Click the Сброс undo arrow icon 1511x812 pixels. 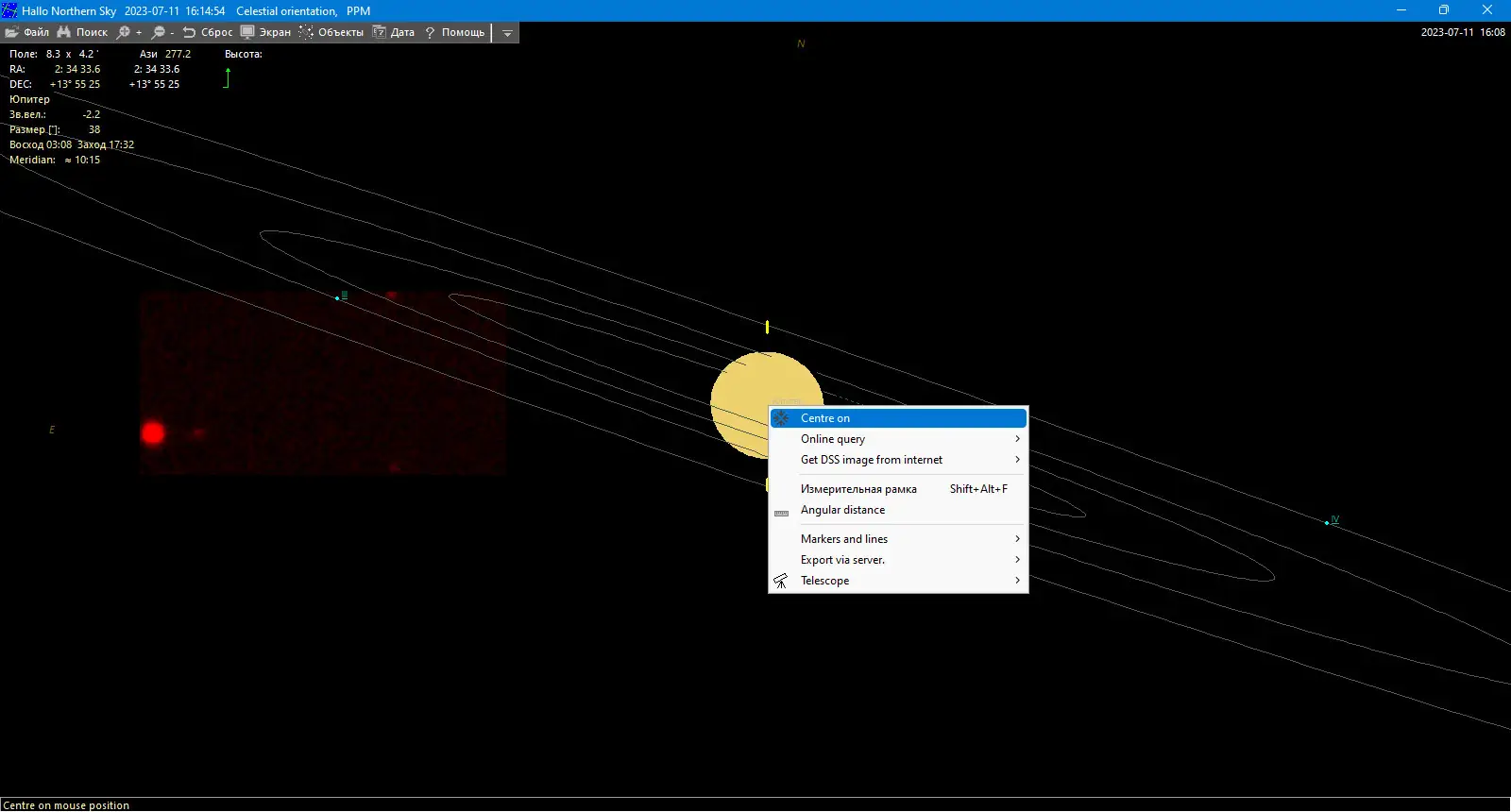click(189, 32)
